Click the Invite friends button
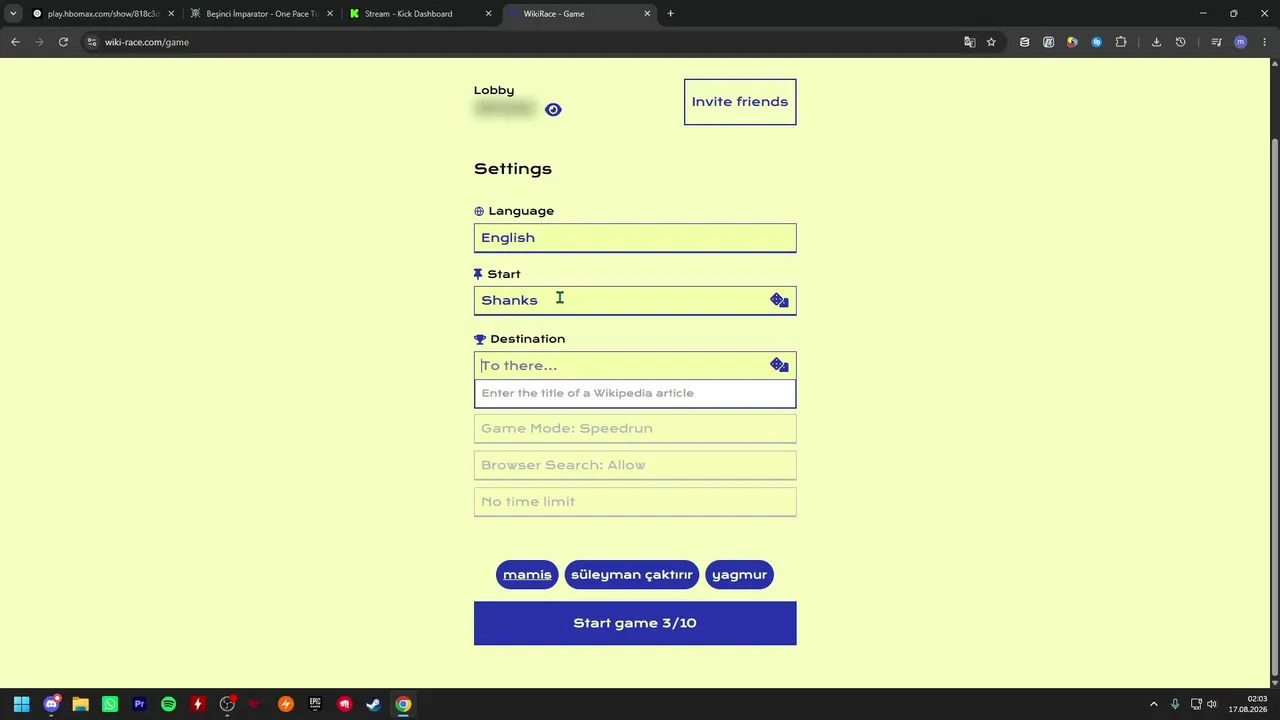 740,102
